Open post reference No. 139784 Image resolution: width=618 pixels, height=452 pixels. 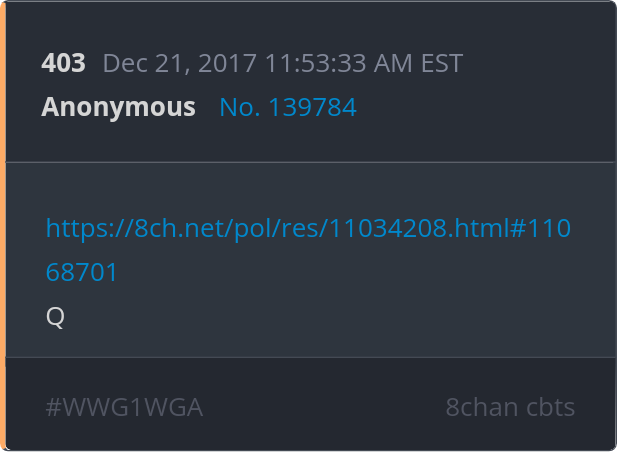coord(288,107)
